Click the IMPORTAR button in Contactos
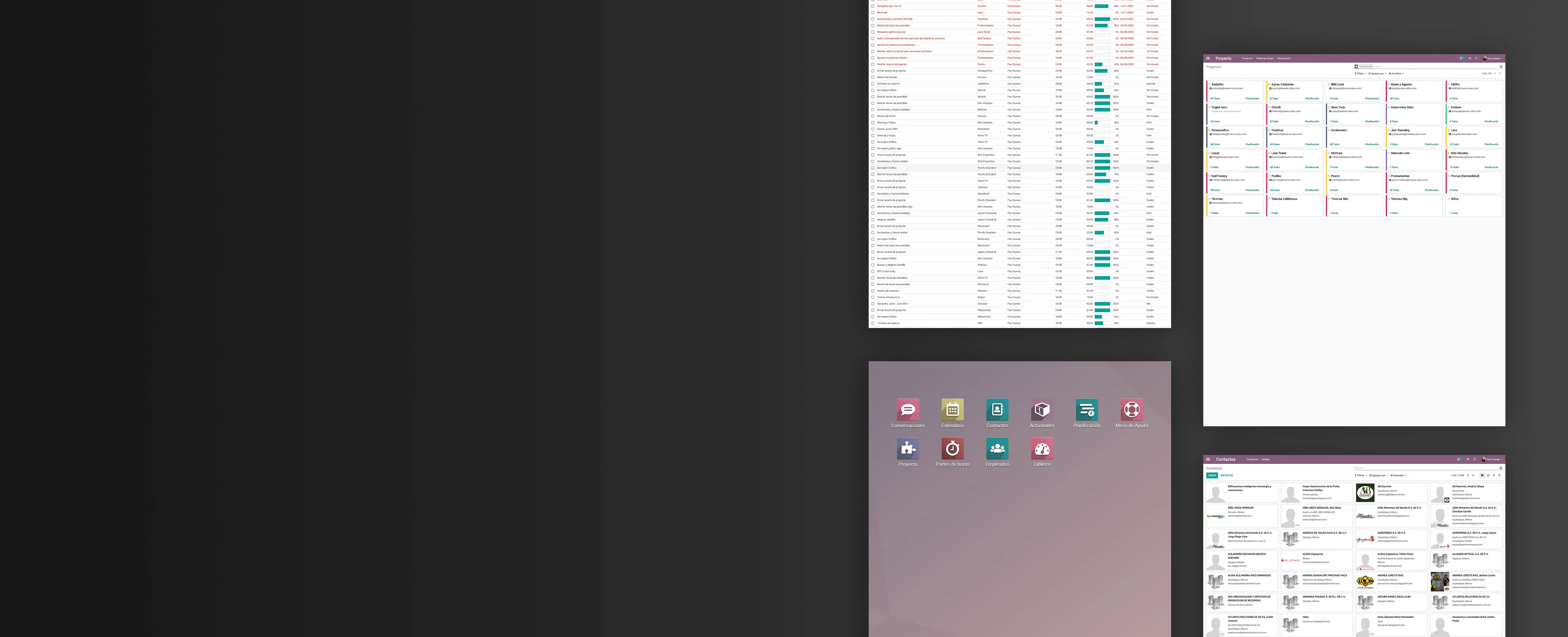The image size is (1568, 637). [1227, 476]
